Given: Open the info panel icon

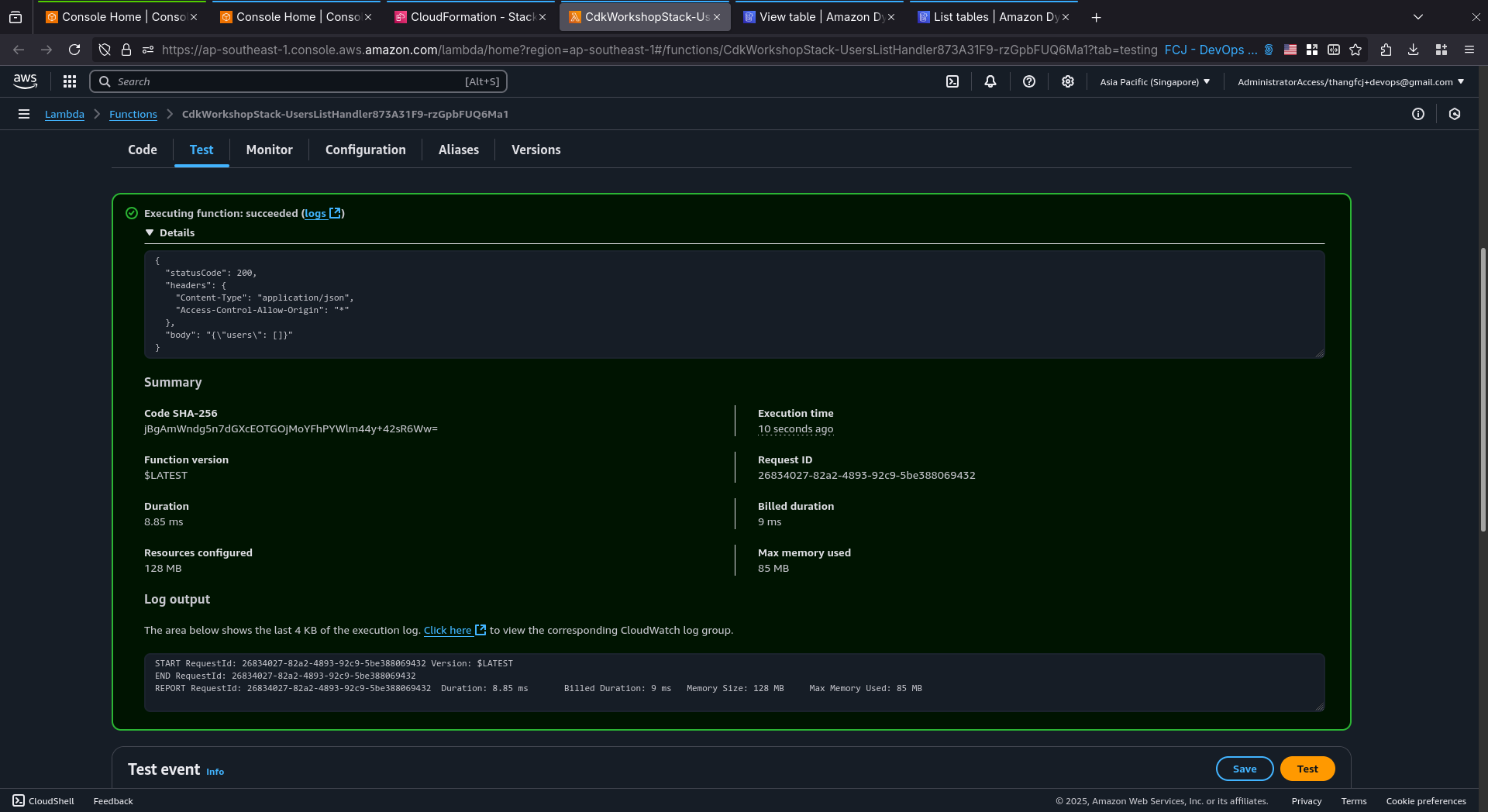Looking at the screenshot, I should pyautogui.click(x=1418, y=114).
